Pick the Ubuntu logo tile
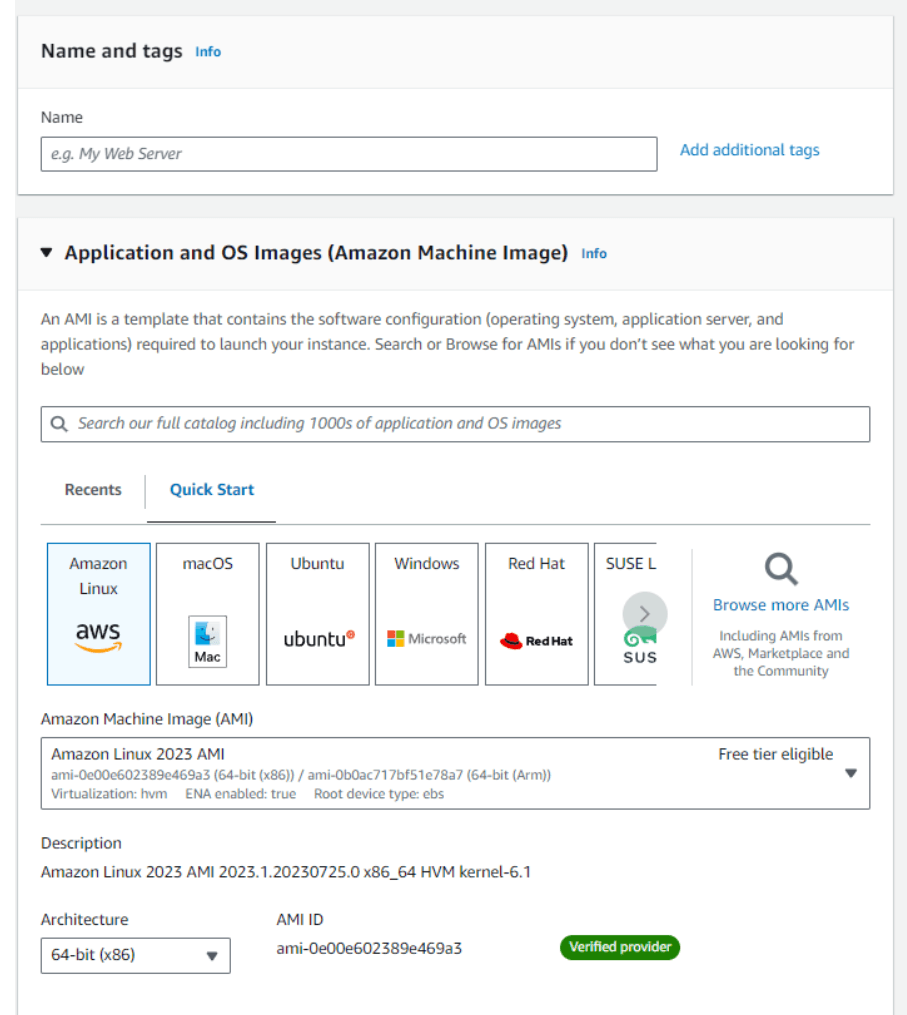This screenshot has width=907, height=1015. [317, 613]
